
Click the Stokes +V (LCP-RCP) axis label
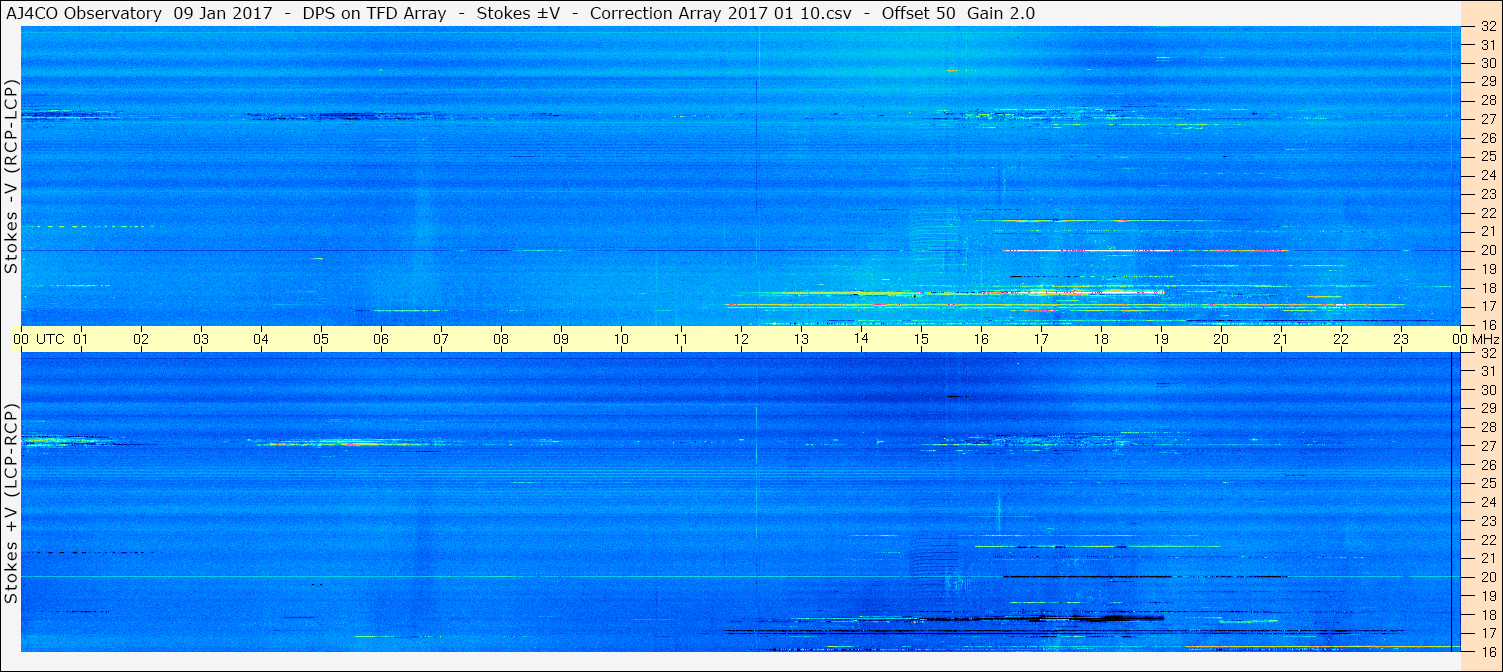pyautogui.click(x=11, y=507)
